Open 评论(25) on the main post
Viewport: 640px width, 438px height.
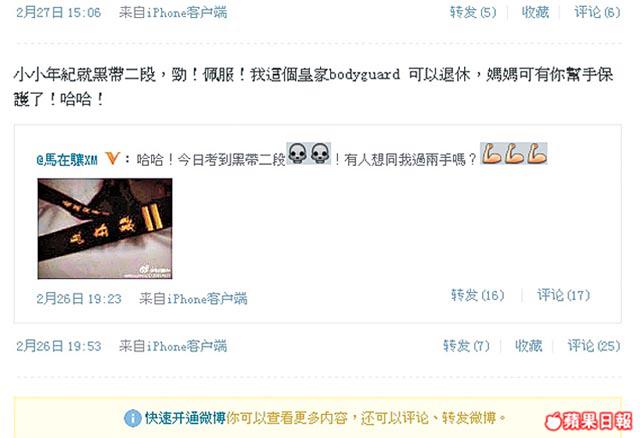coord(594,346)
